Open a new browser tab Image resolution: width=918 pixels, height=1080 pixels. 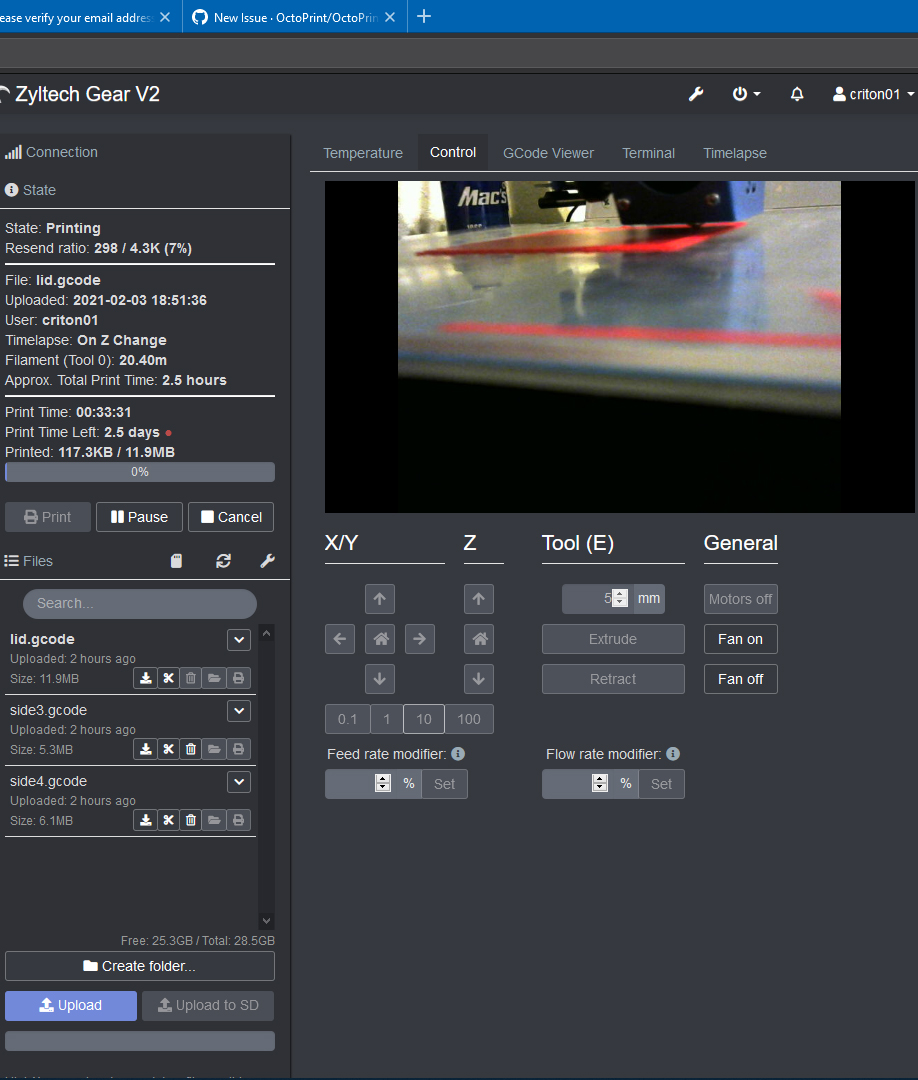pos(424,17)
